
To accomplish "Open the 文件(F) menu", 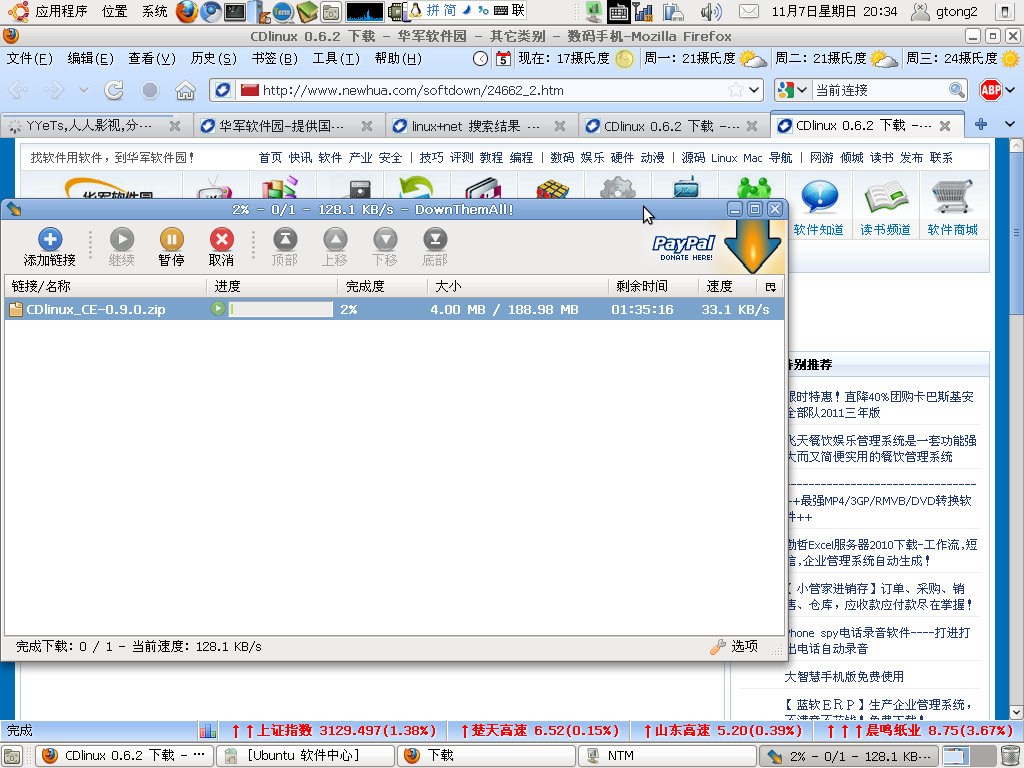I will coord(29,59).
